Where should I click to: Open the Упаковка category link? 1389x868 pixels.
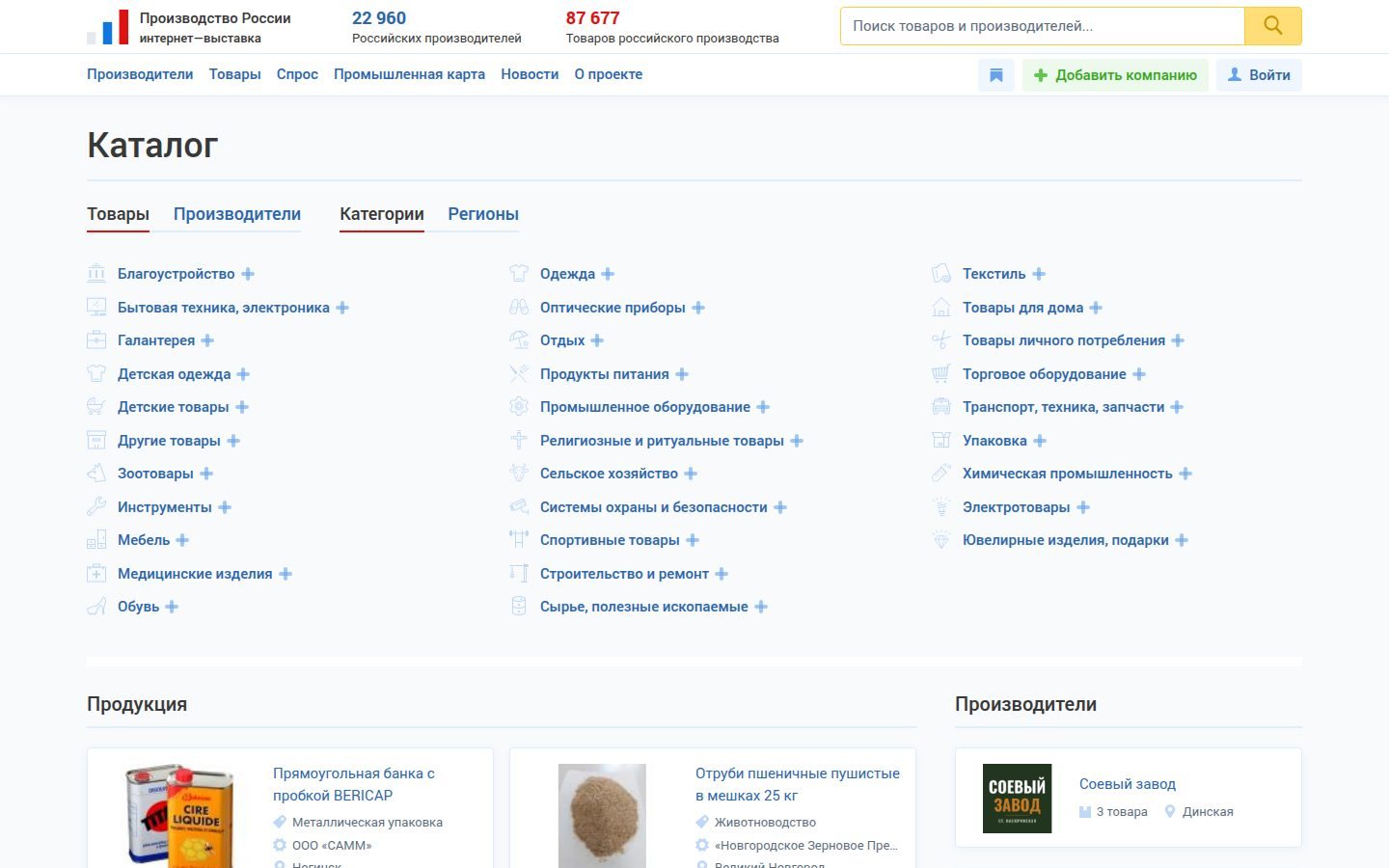point(994,441)
